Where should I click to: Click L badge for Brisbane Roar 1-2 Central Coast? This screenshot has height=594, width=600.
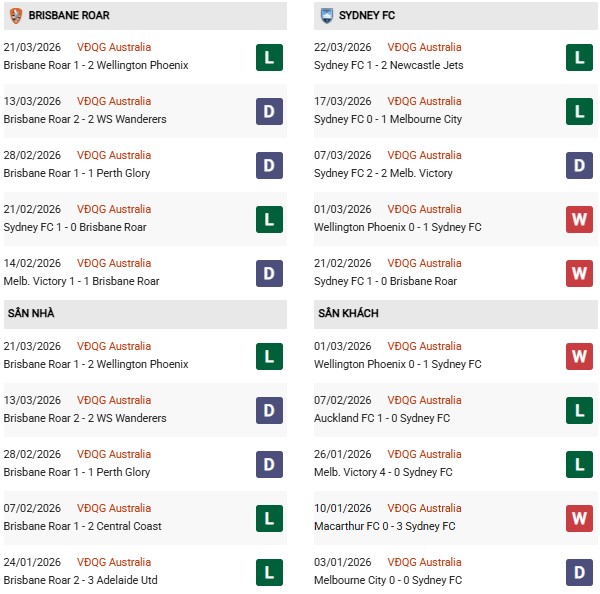click(x=268, y=518)
